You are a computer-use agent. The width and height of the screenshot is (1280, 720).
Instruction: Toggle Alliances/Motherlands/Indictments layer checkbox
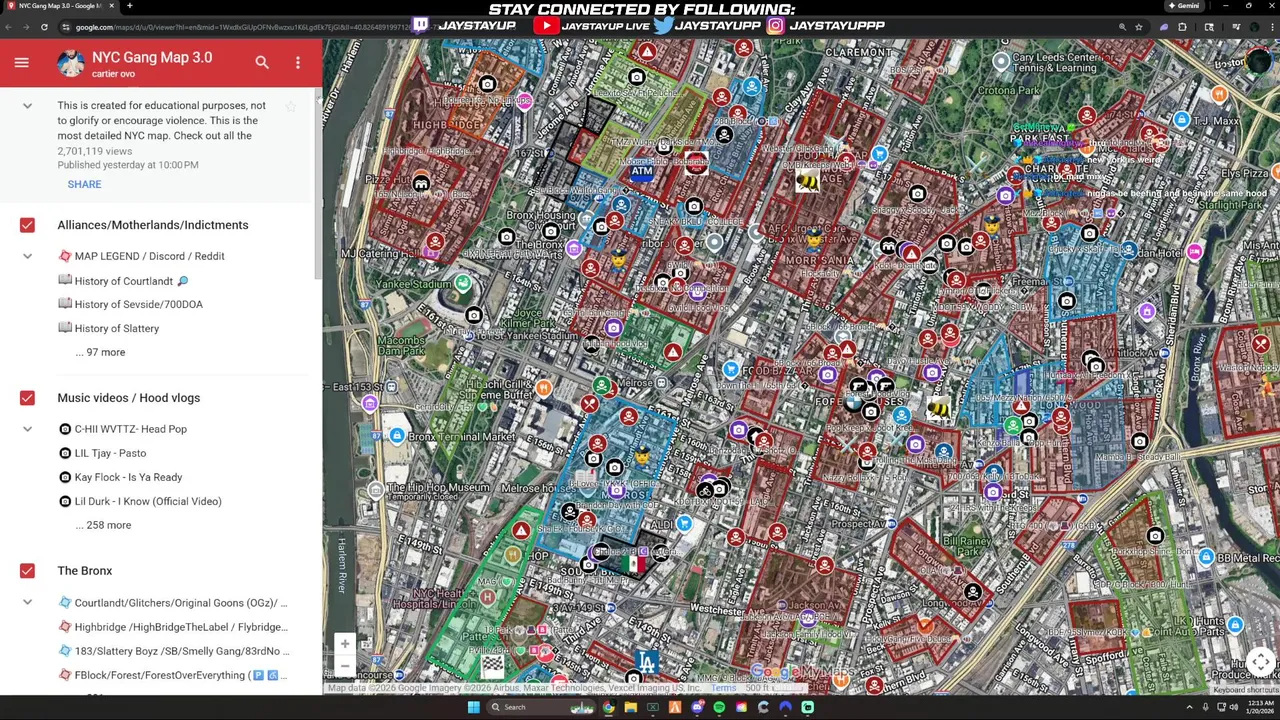click(x=27, y=225)
